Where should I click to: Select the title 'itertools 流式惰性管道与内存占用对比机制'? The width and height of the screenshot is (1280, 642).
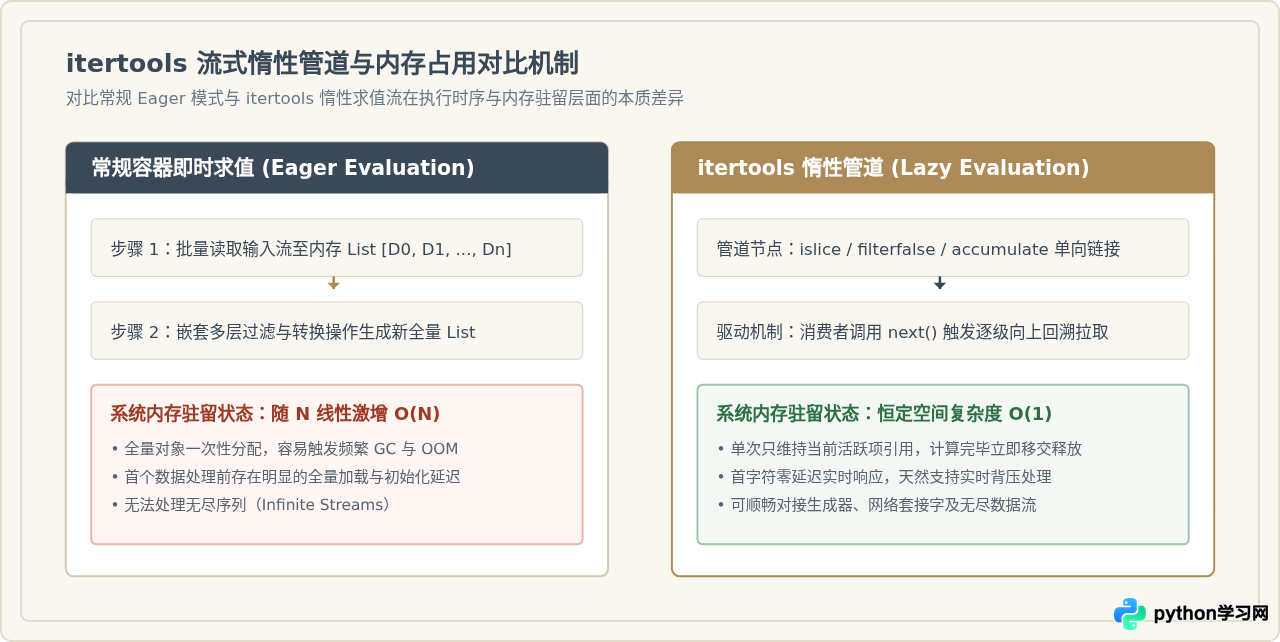tap(322, 63)
